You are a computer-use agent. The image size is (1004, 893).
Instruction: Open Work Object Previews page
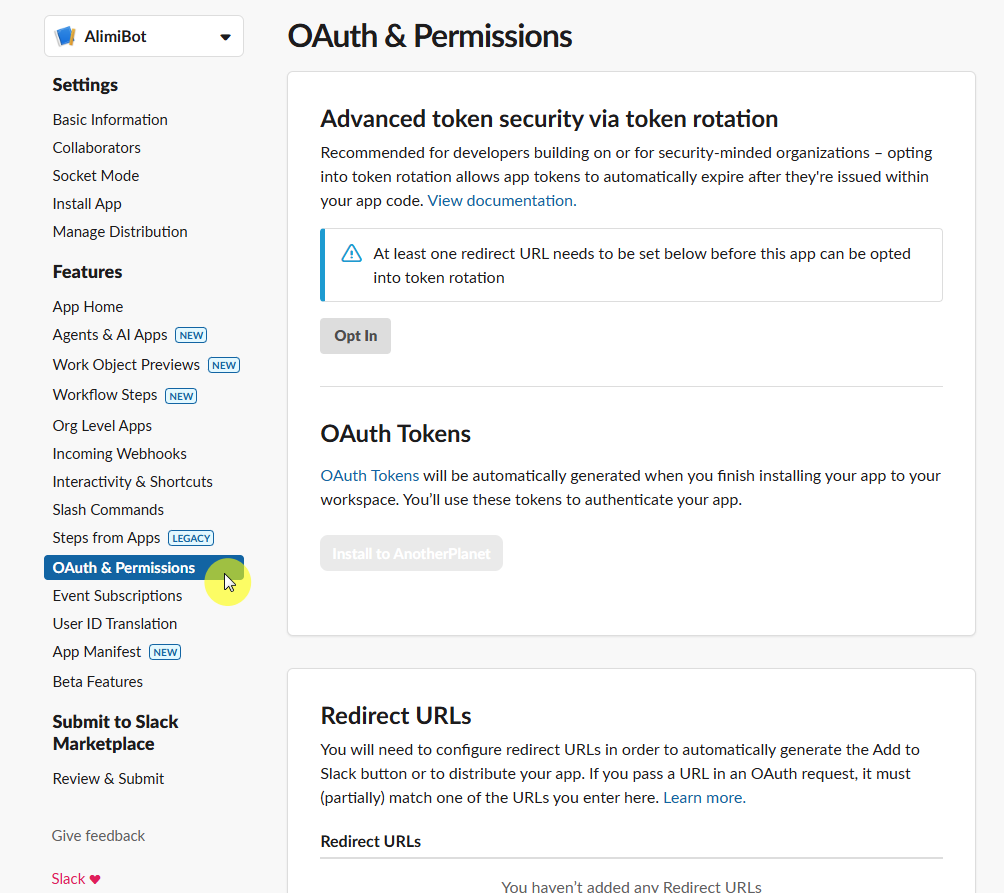tap(126, 365)
